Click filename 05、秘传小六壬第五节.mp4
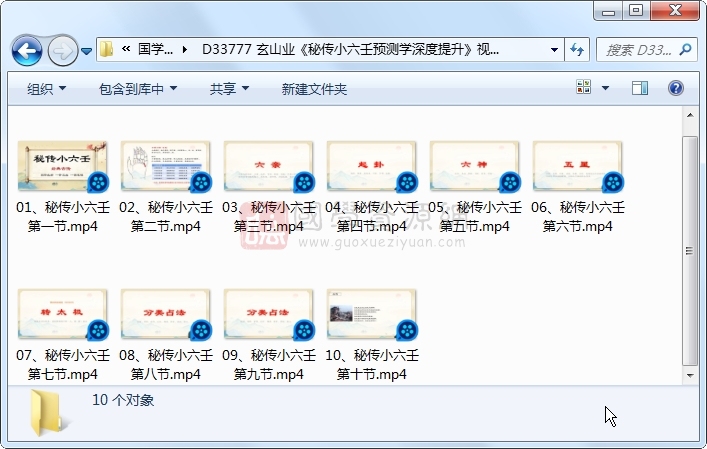The image size is (707, 449). 474,216
